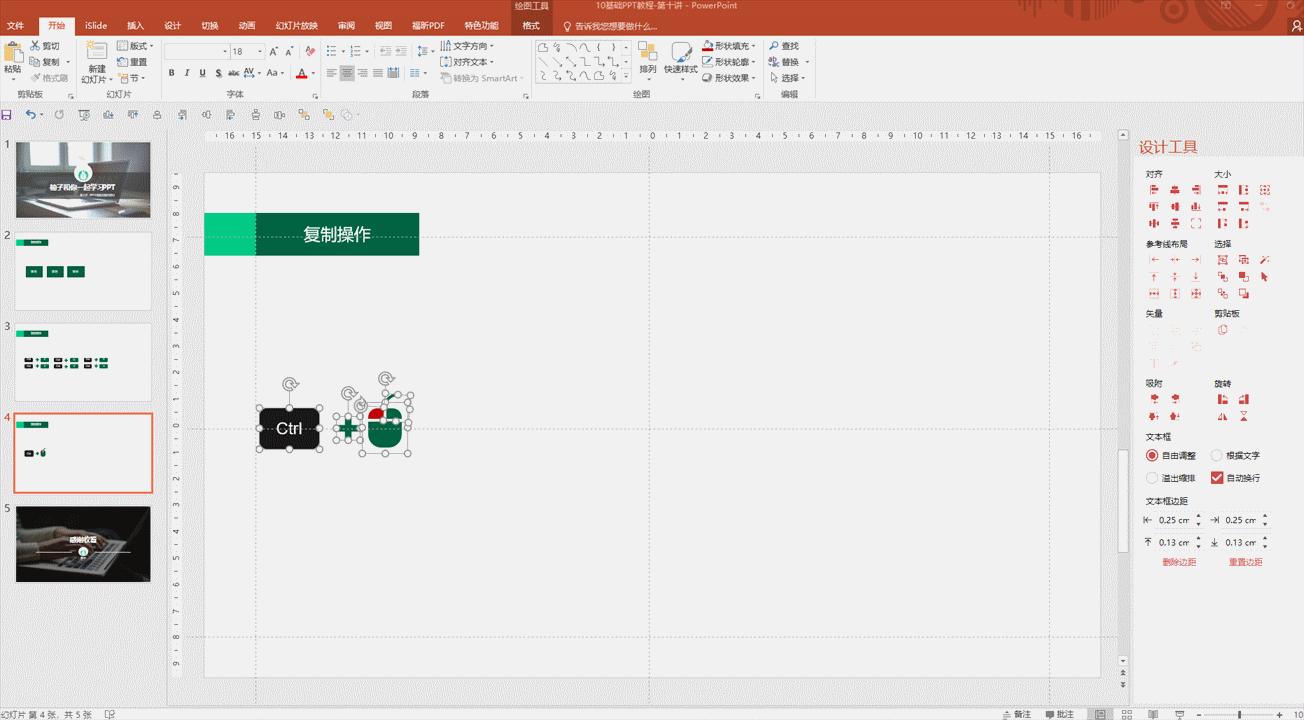Viewport: 1304px width, 720px height.
Task: Select the 根据文字 radio button
Action: click(1216, 455)
